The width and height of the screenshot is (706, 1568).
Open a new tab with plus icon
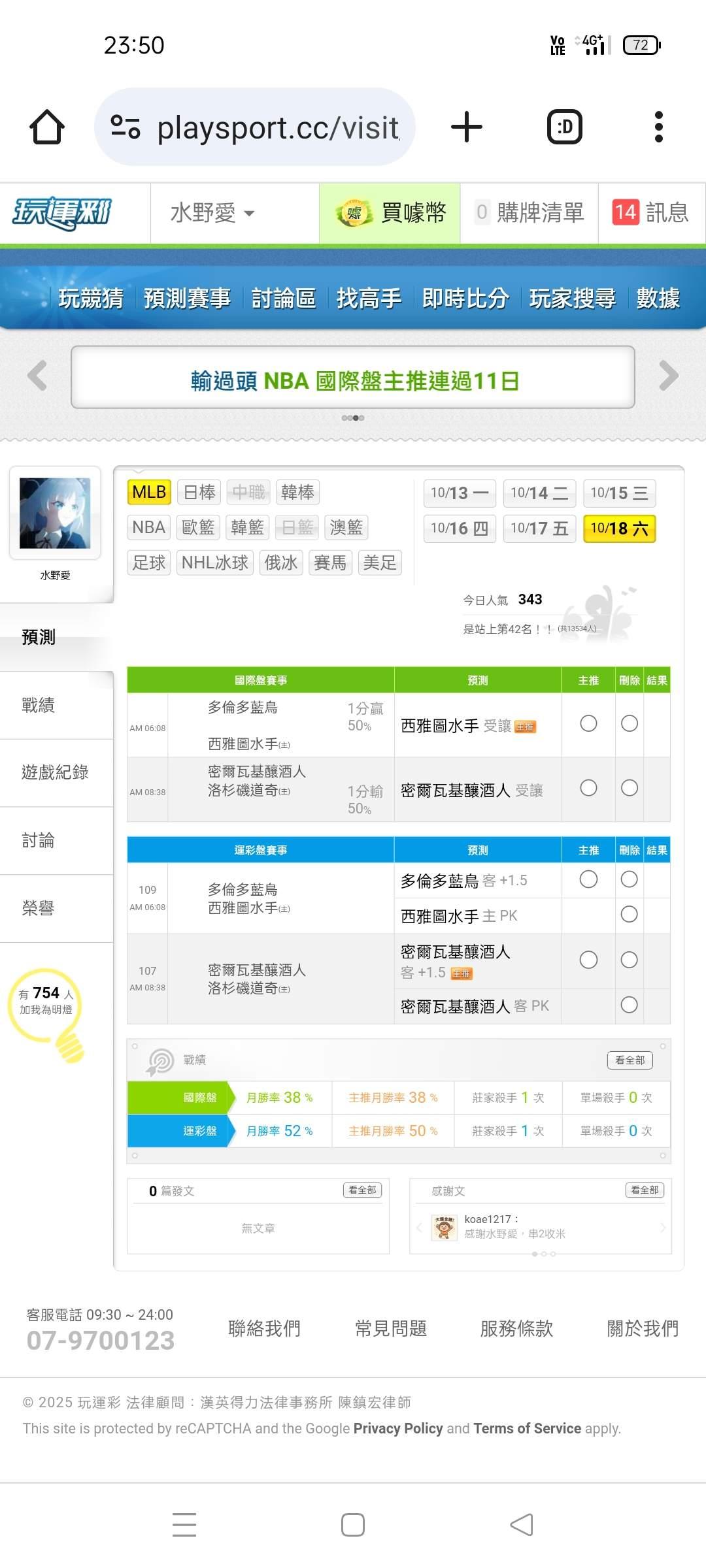[467, 127]
